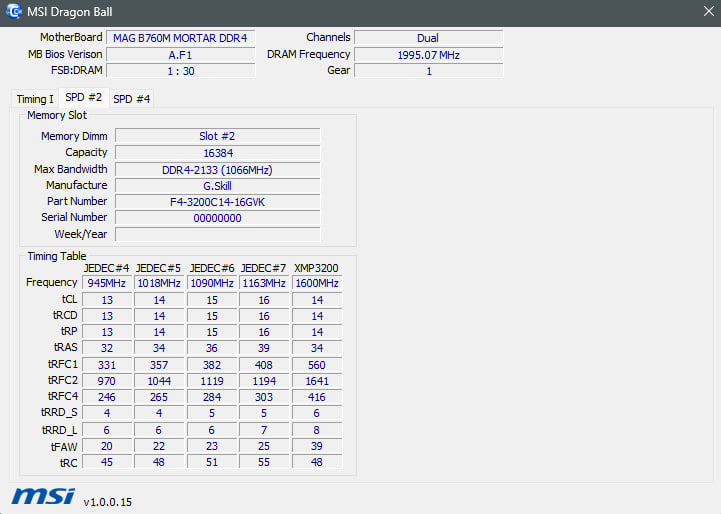Screen dimensions: 721x514
Task: Click the tRFC4 value 284
Action: (x=212, y=397)
